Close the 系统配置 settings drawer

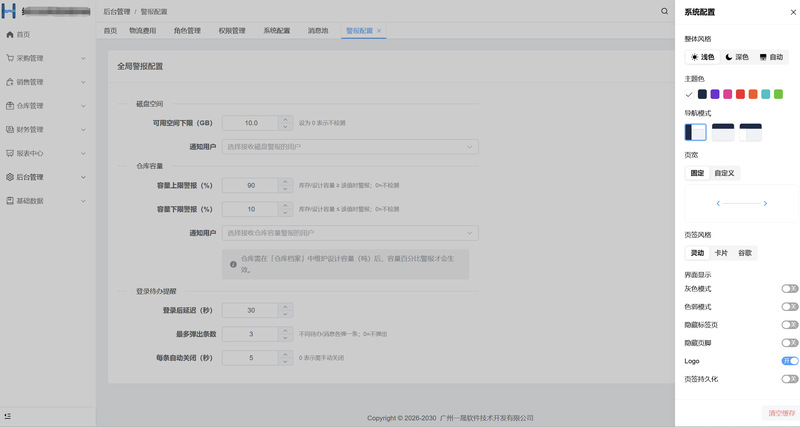click(793, 12)
